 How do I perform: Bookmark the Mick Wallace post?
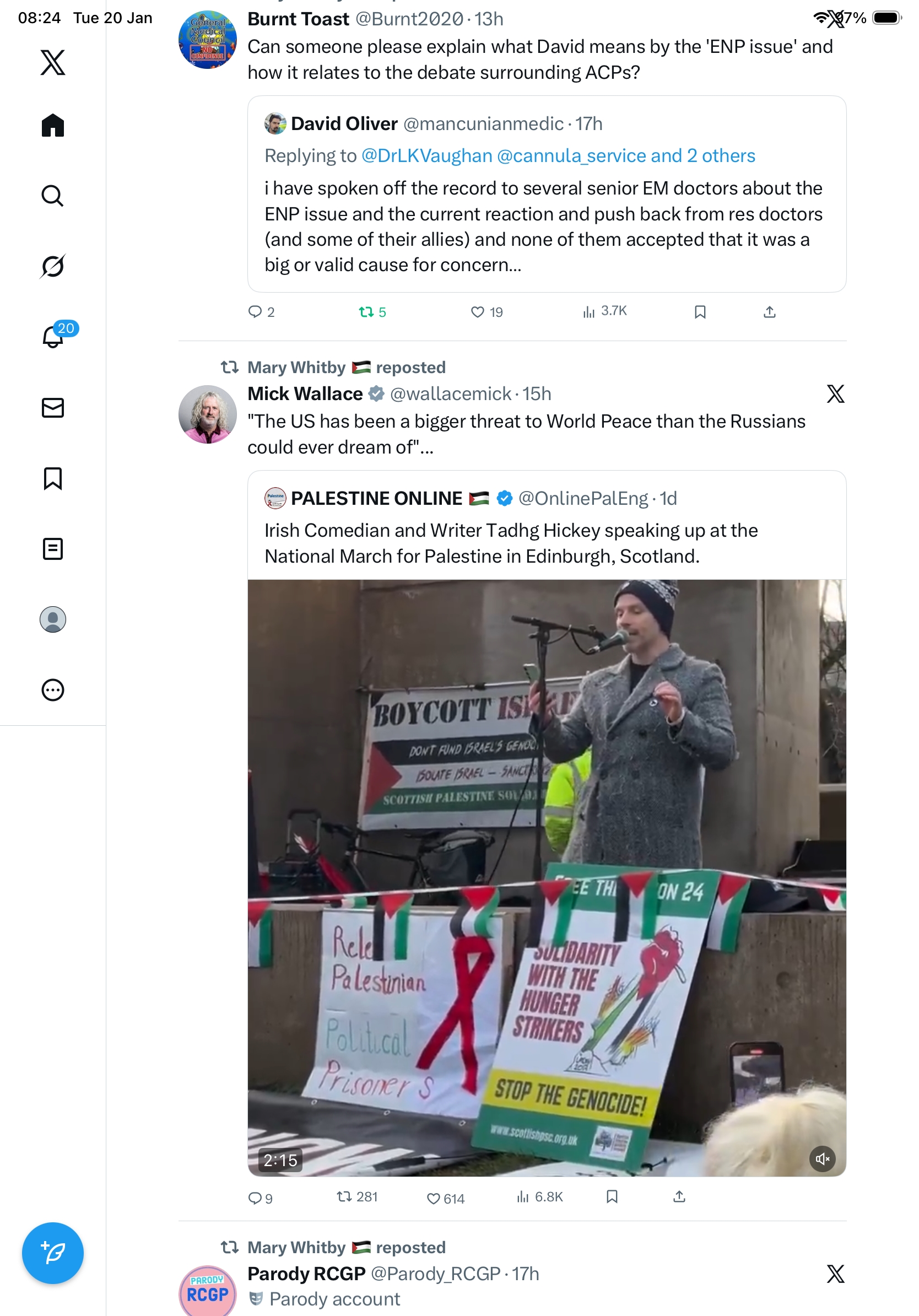coord(612,1196)
